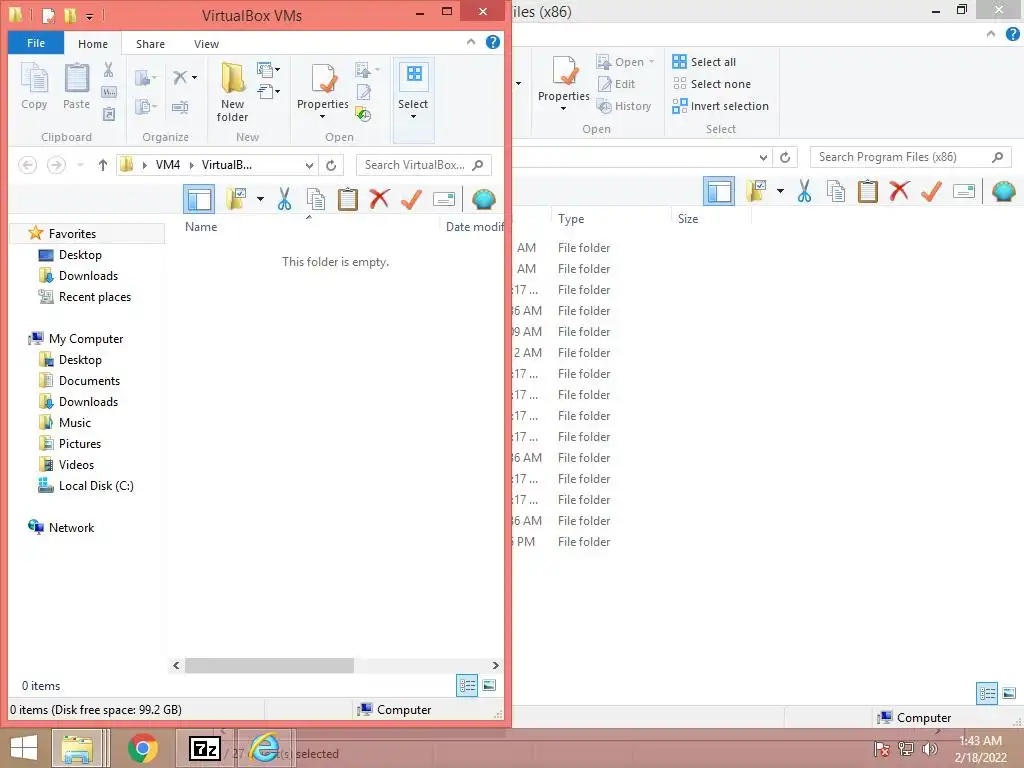
Task: Click the Search VirtualBox input field
Action: pyautogui.click(x=423, y=165)
